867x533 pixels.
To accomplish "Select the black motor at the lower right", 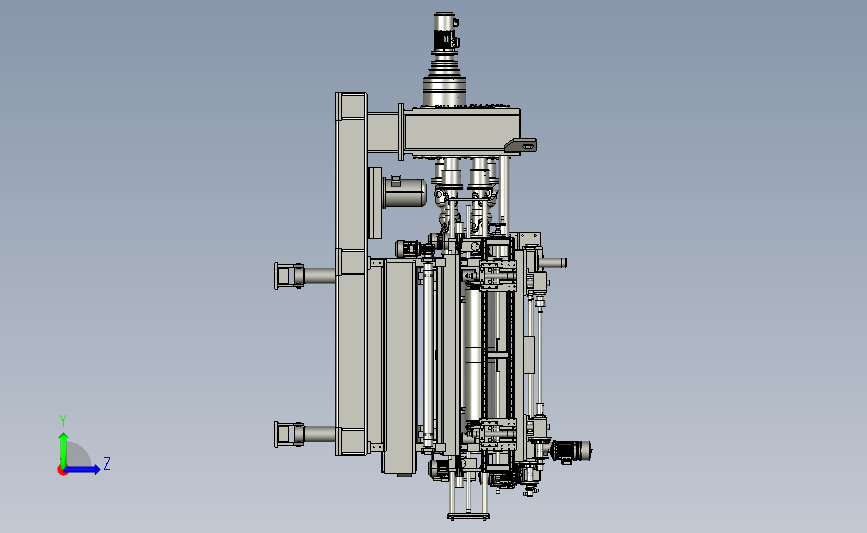I will click(572, 451).
